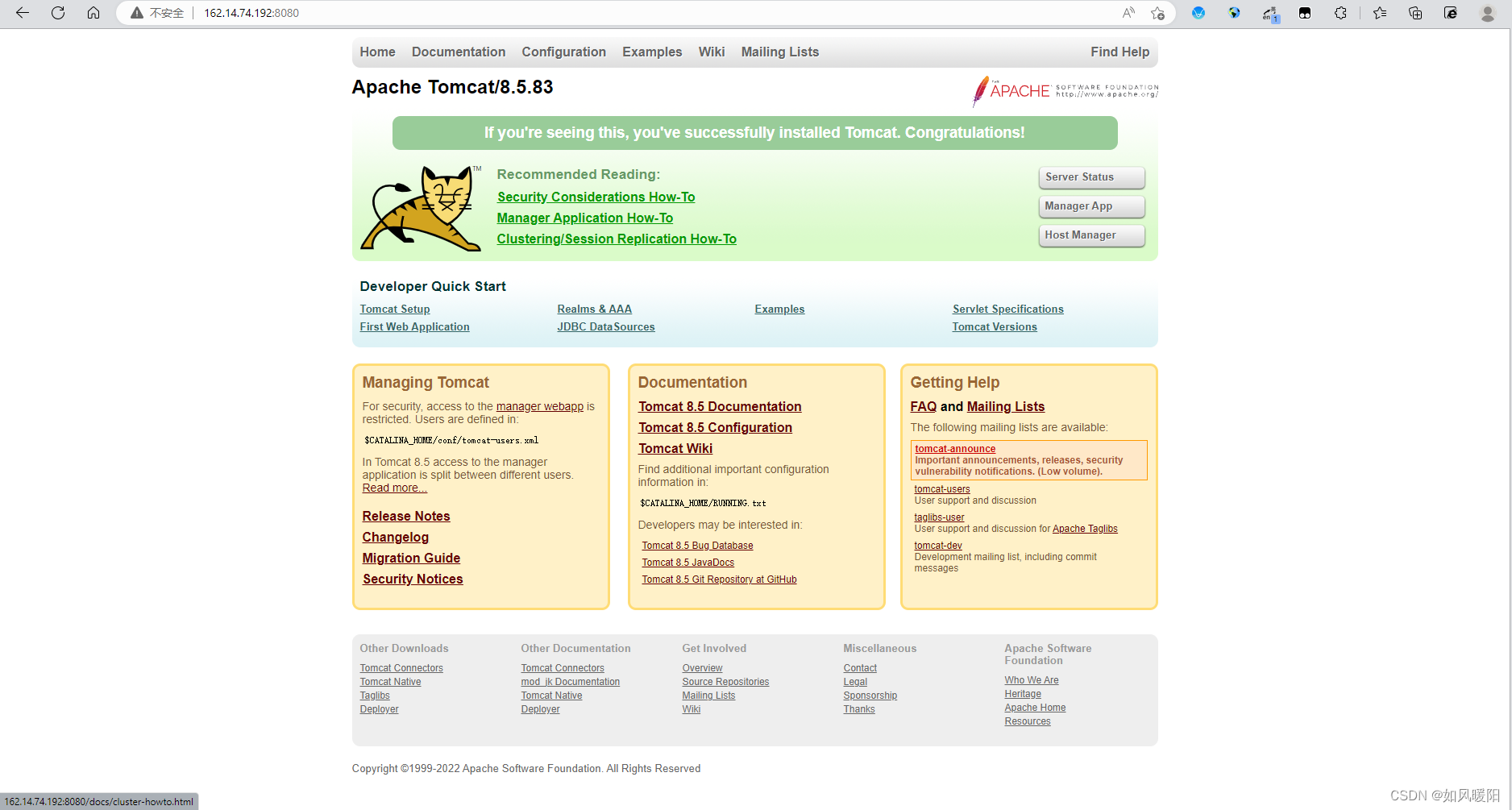
Task: Add this page to favorites star icon
Action: pos(1158,13)
